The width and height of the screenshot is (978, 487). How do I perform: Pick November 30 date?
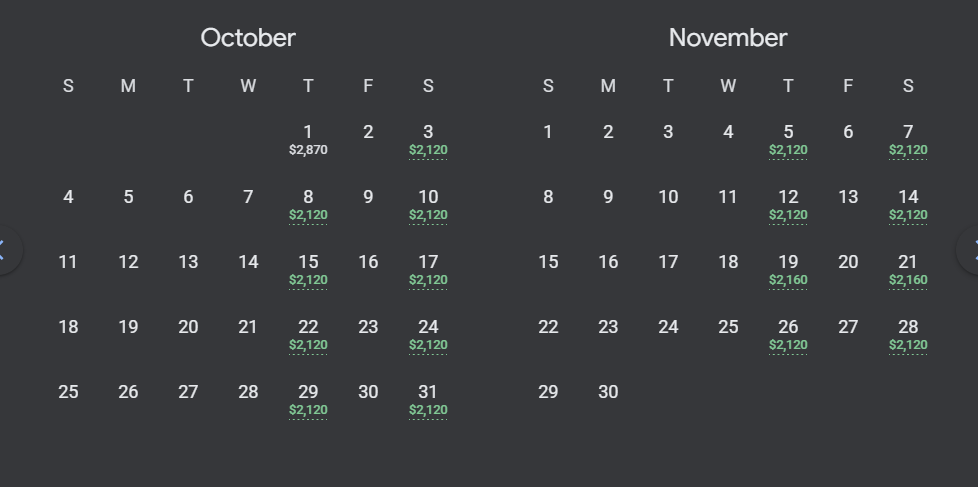[608, 392]
